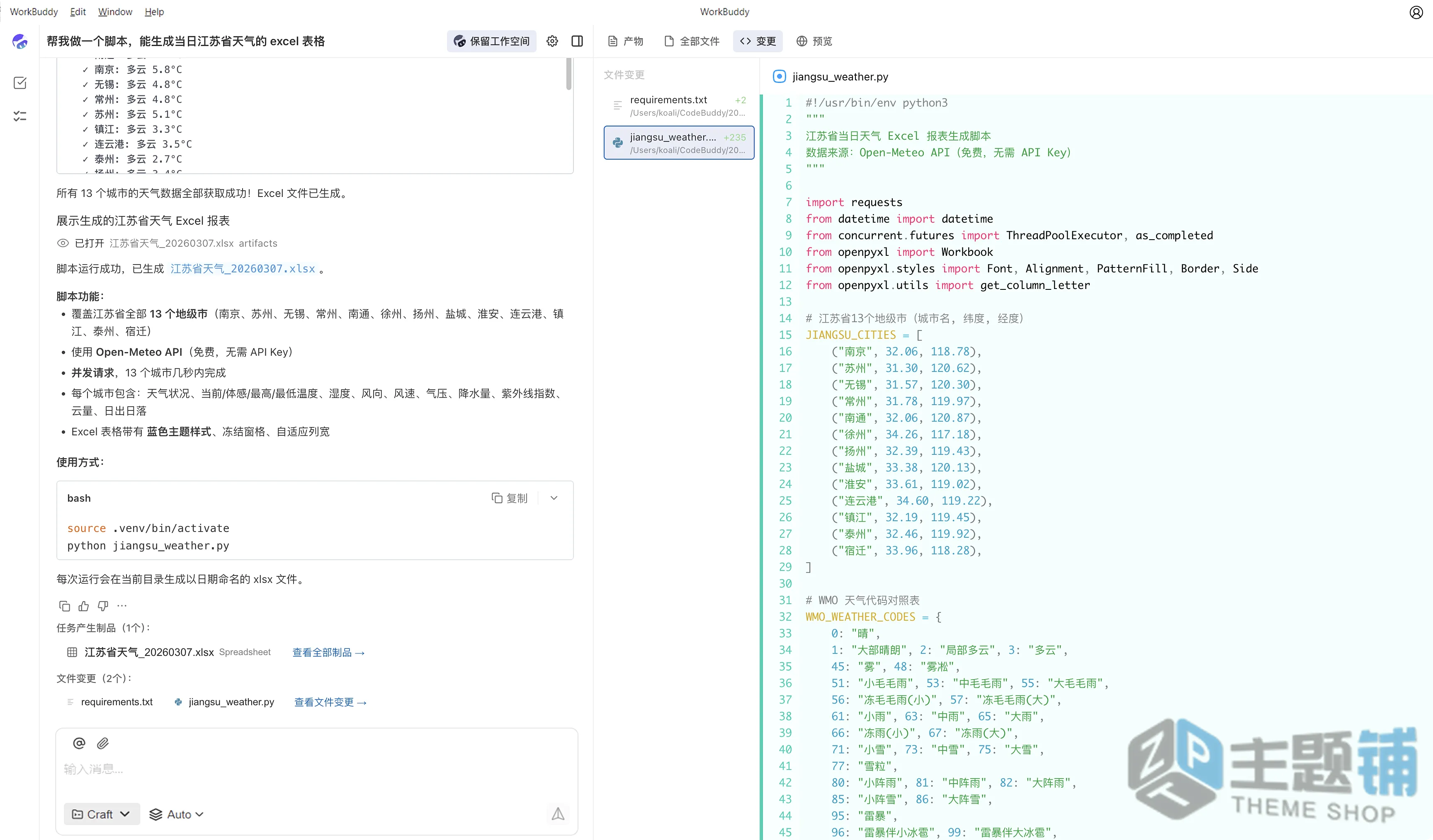Click 查看全部制品 link

328,652
